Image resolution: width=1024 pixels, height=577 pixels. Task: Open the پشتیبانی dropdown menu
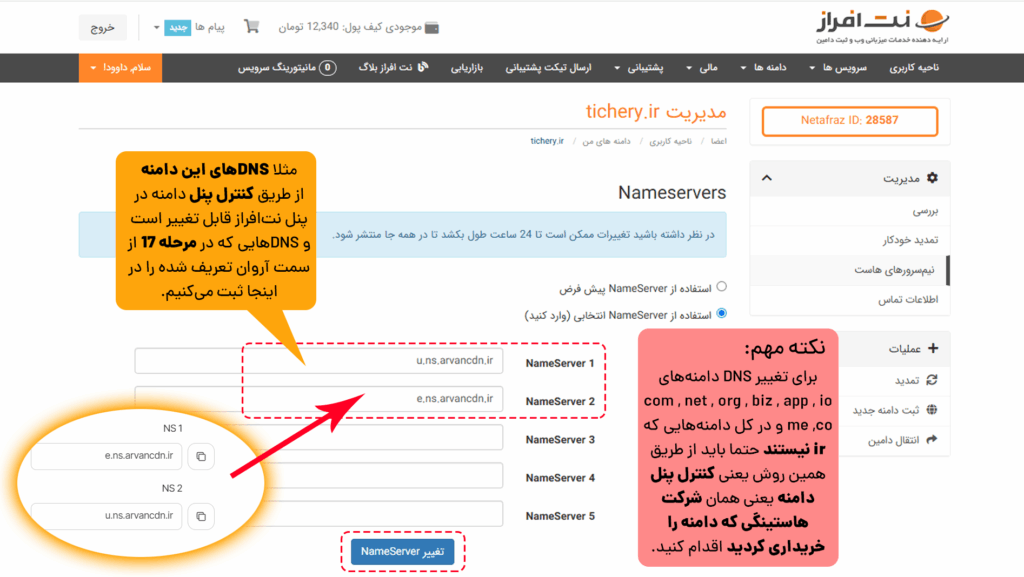(x=639, y=67)
